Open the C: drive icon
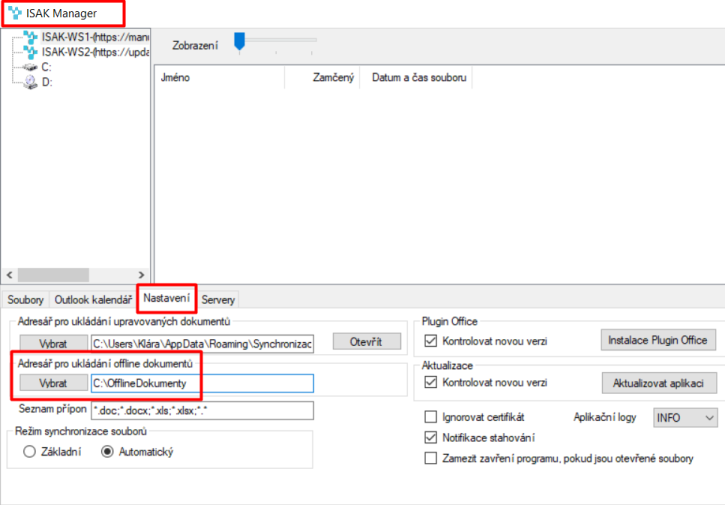 pos(31,68)
